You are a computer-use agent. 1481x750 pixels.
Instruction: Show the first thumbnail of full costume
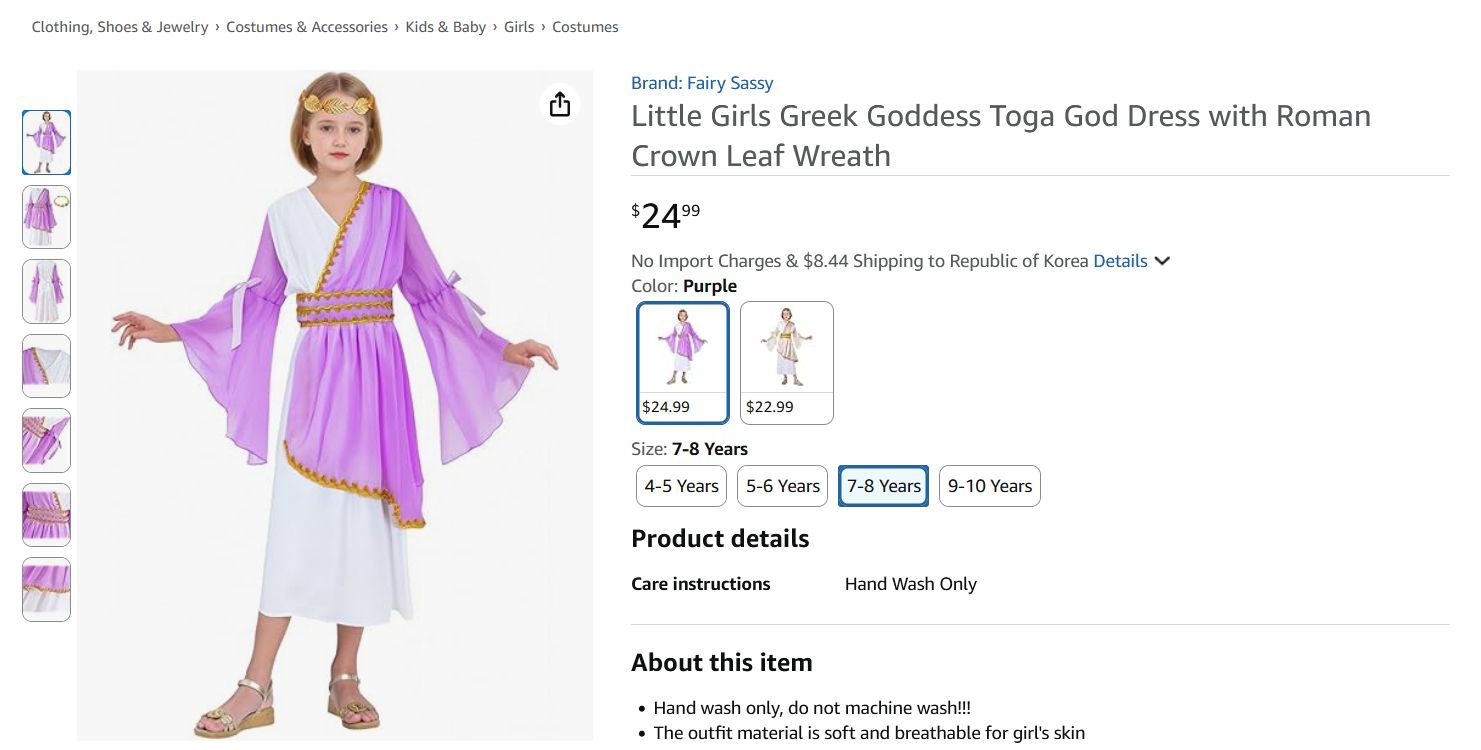coord(47,142)
